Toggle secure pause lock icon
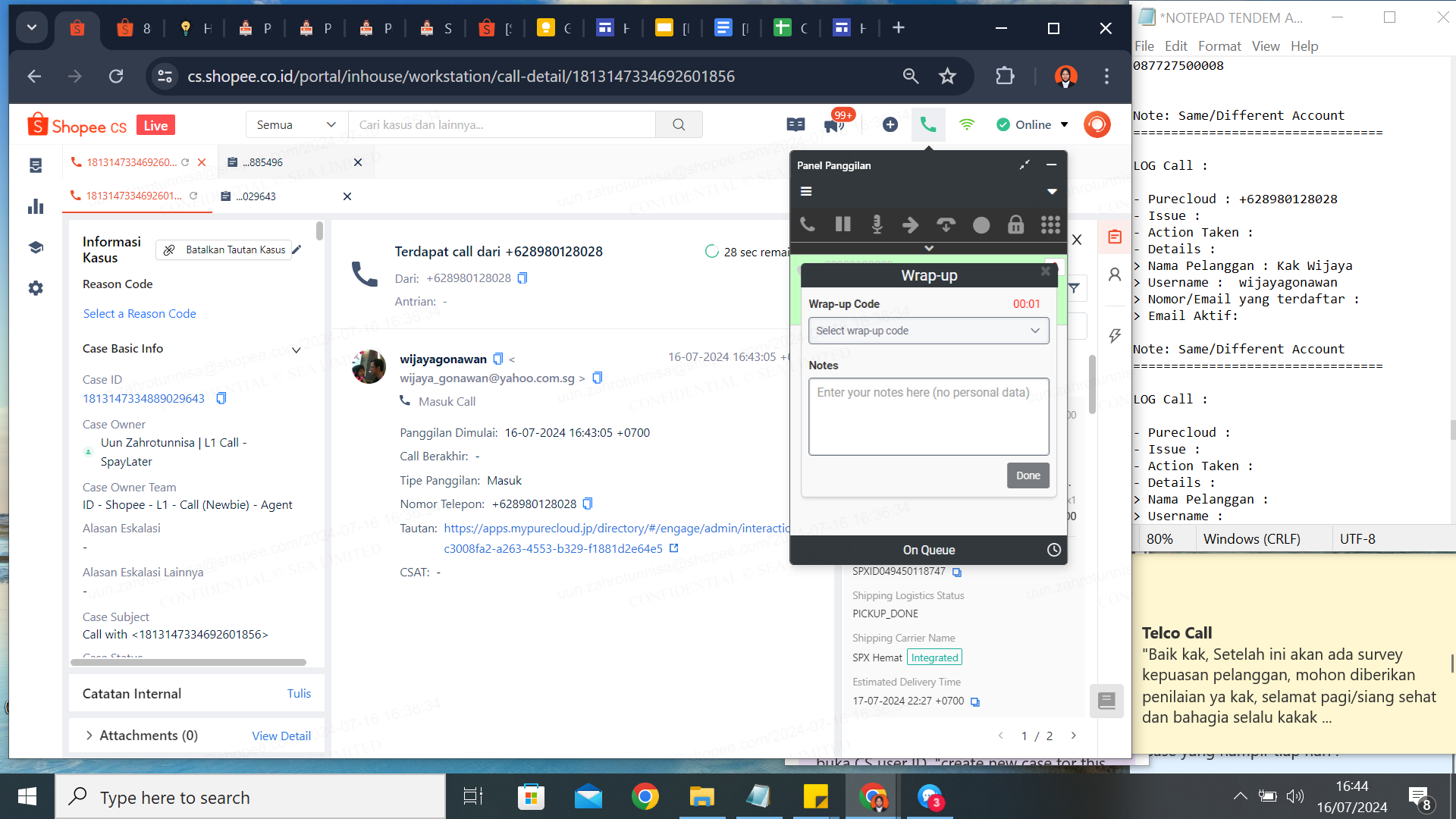The image size is (1456, 819). pos(1015,224)
